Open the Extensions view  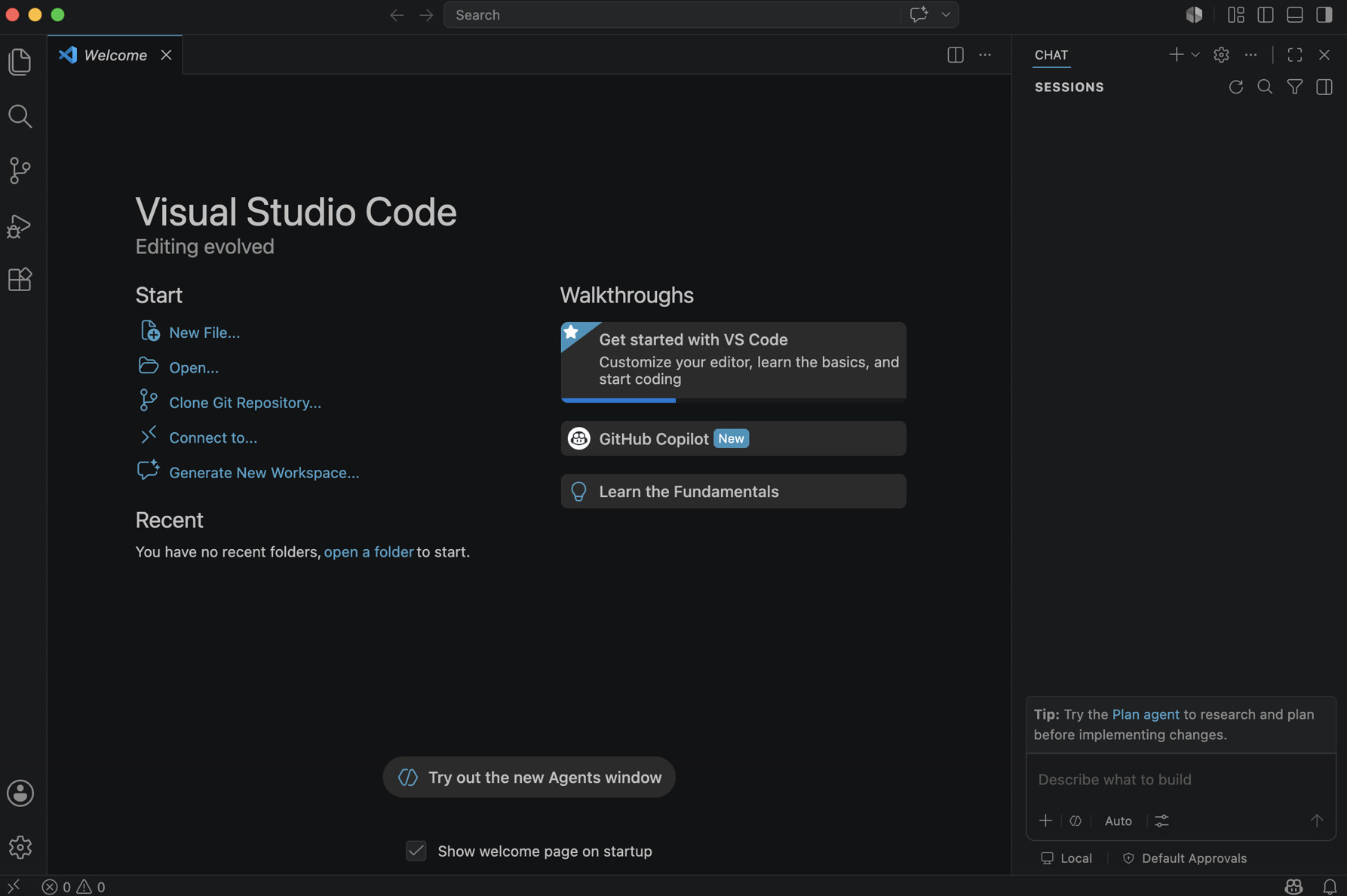20,280
